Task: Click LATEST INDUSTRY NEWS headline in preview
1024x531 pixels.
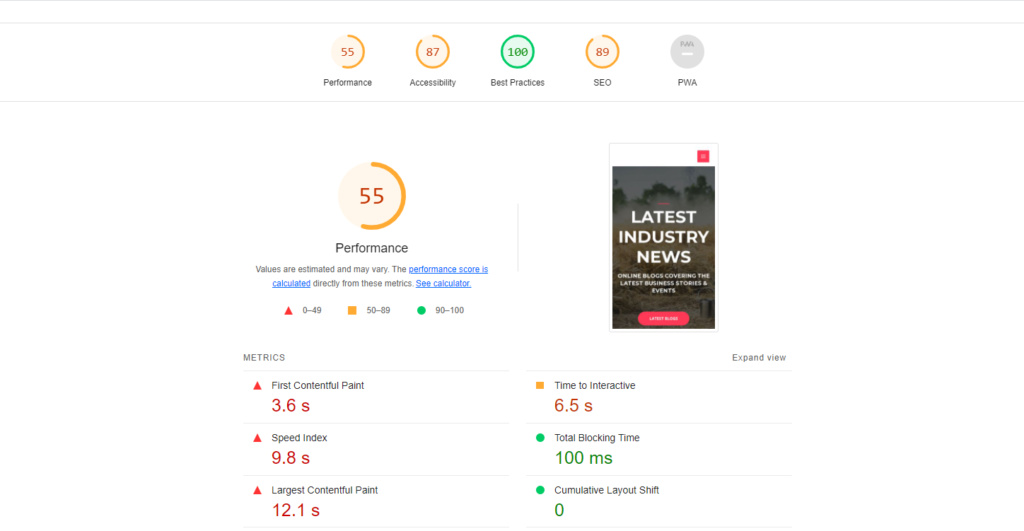Action: coord(664,237)
